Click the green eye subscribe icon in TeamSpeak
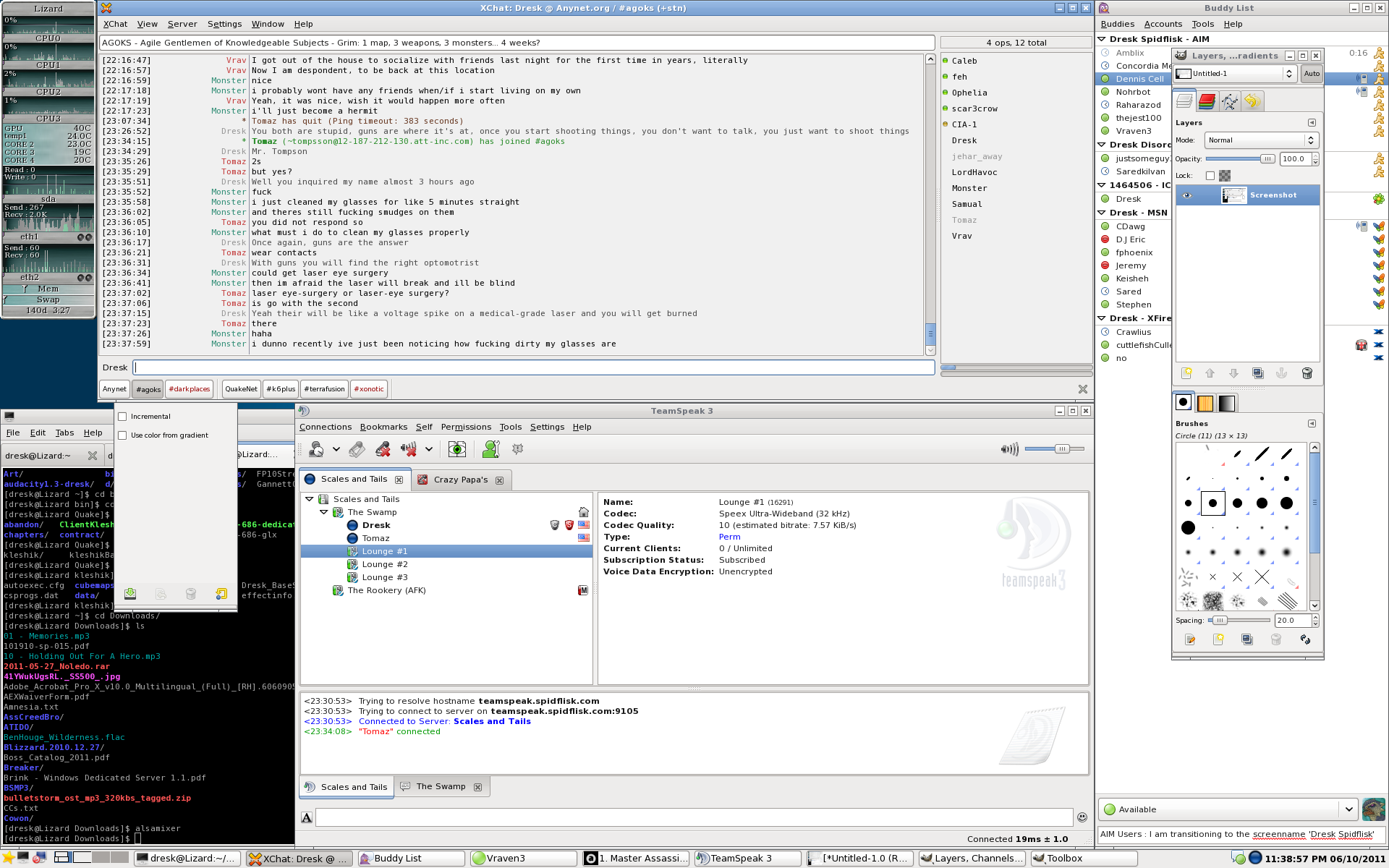Viewport: 1389px width, 868px height. click(457, 449)
